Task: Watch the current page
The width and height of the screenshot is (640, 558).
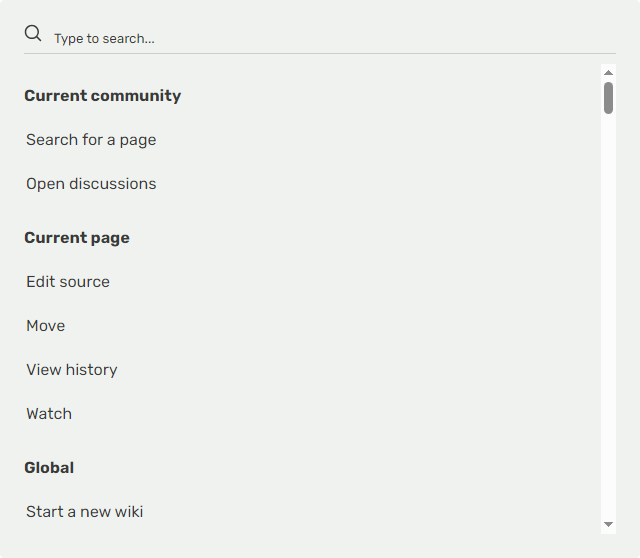Action: (x=49, y=414)
